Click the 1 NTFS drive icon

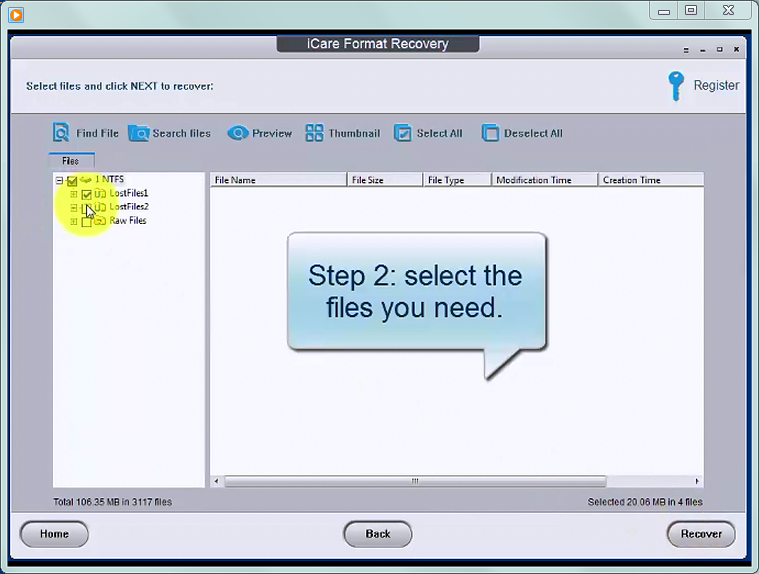86,180
